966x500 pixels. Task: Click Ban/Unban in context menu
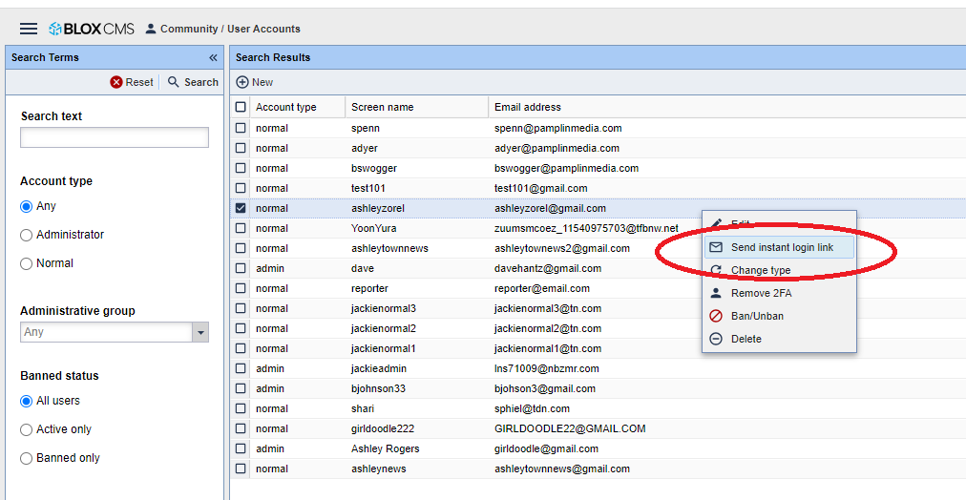point(756,316)
